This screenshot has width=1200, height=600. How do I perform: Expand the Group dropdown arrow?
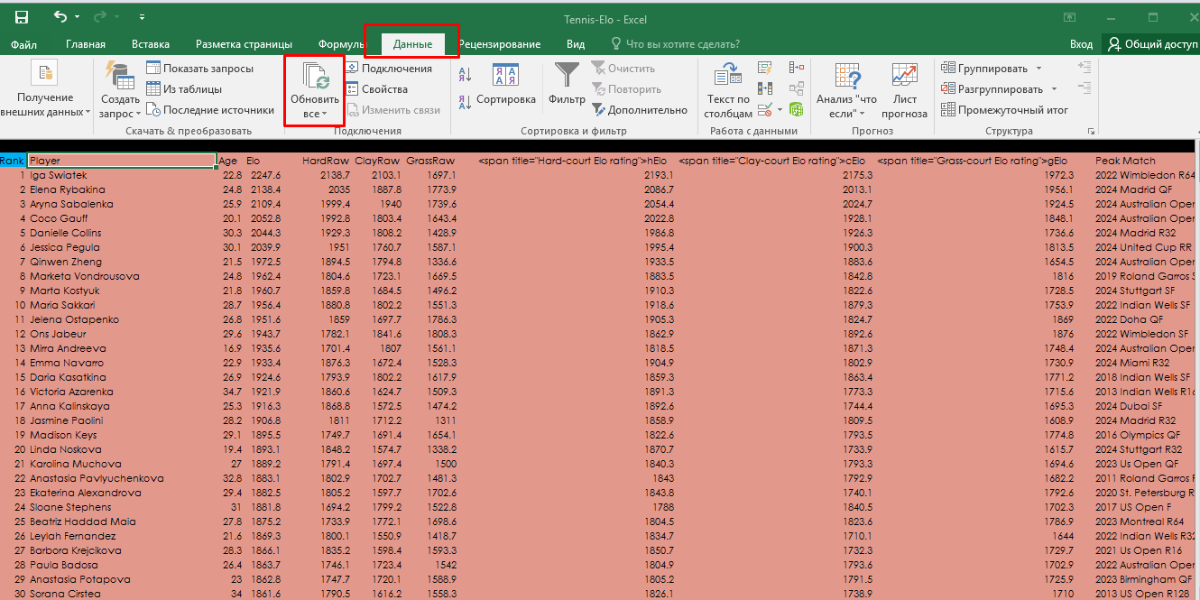coord(1038,68)
